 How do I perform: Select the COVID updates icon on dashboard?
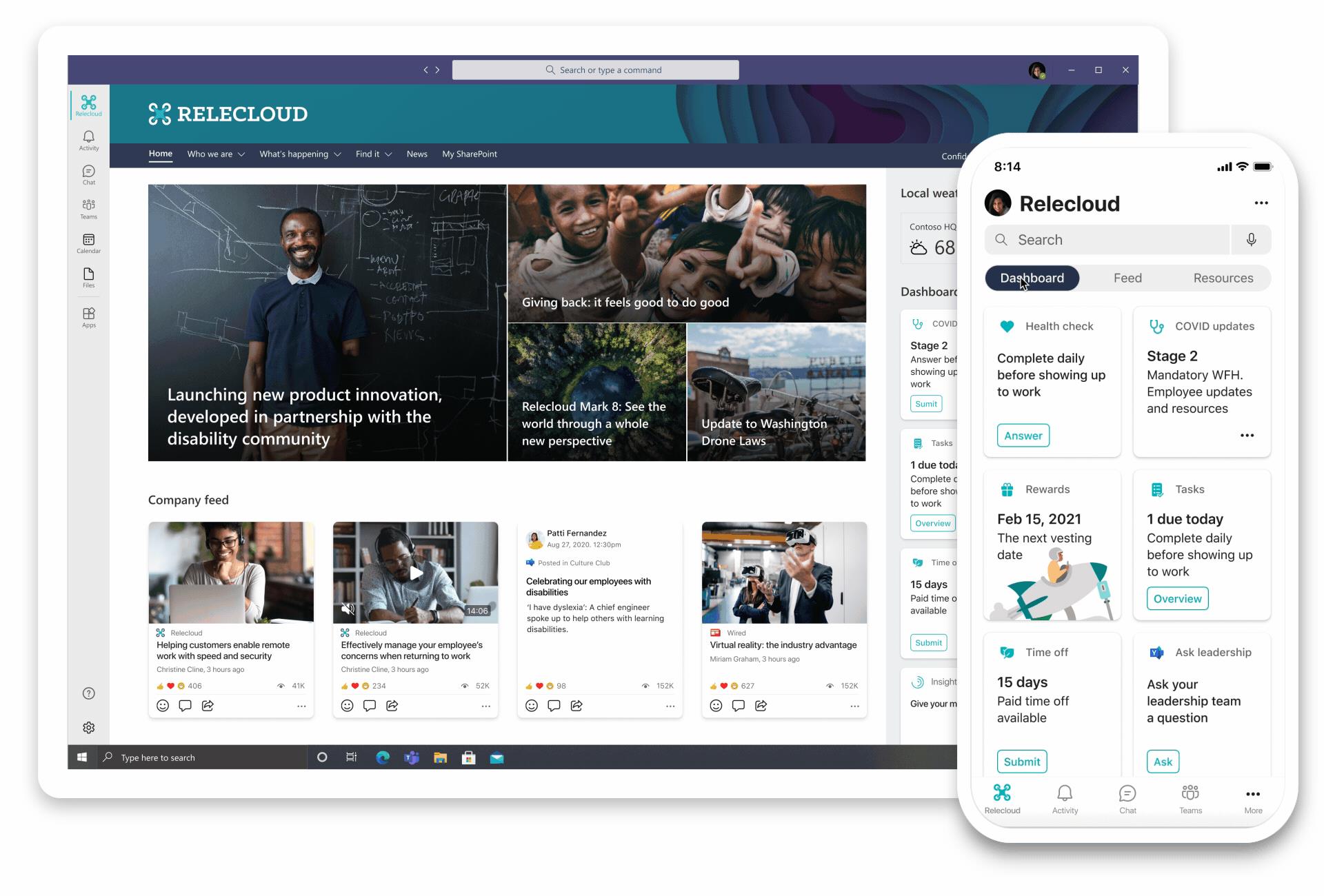click(x=1154, y=325)
